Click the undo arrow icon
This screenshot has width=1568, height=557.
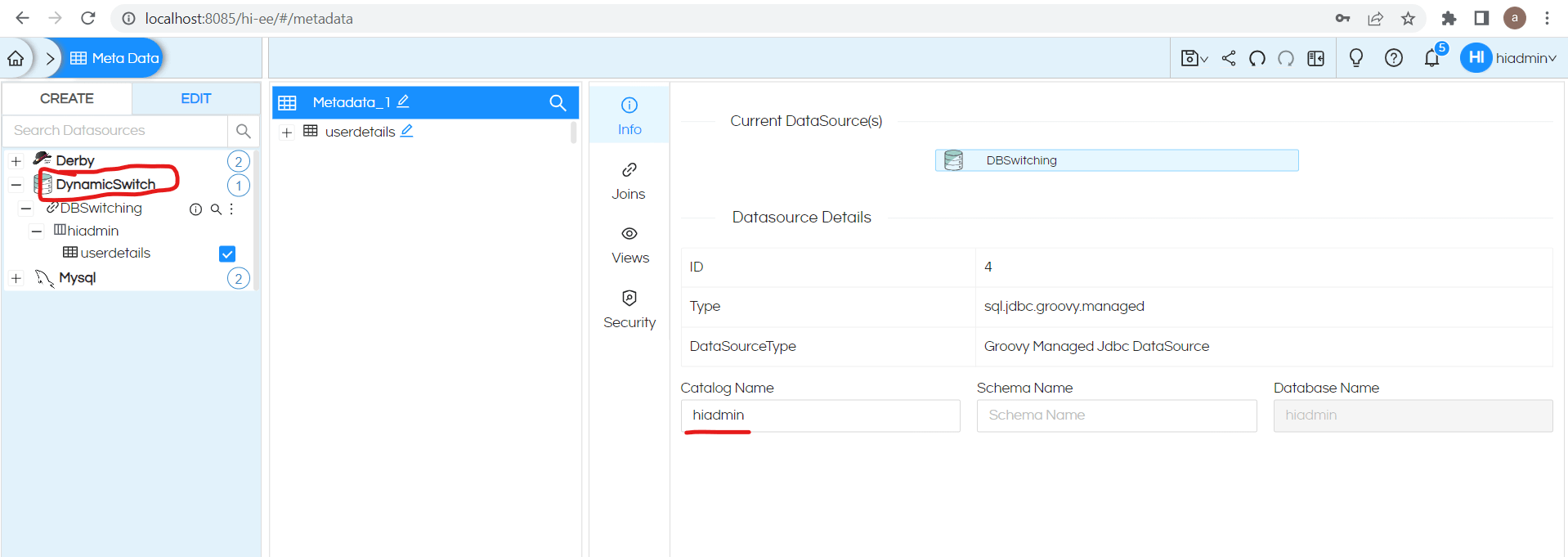(1257, 58)
